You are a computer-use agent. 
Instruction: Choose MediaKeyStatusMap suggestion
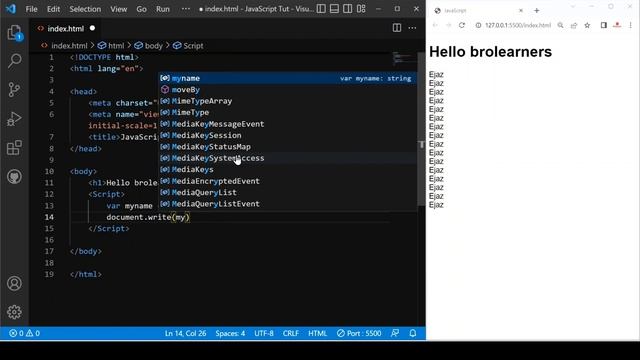coord(287,147)
